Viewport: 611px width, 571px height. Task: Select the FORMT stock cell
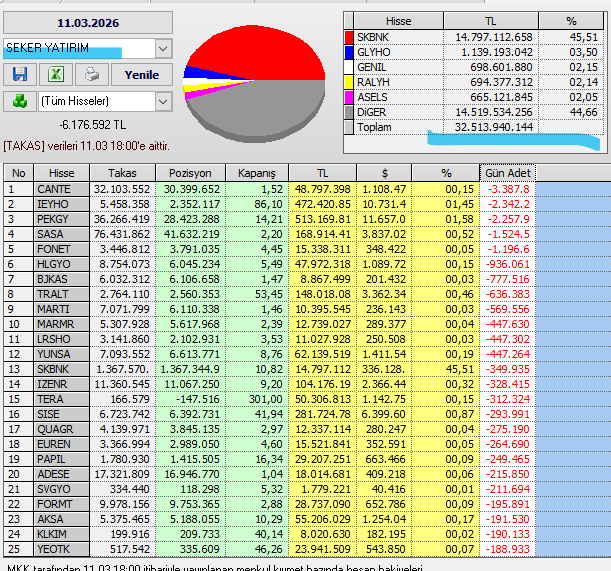[62, 504]
